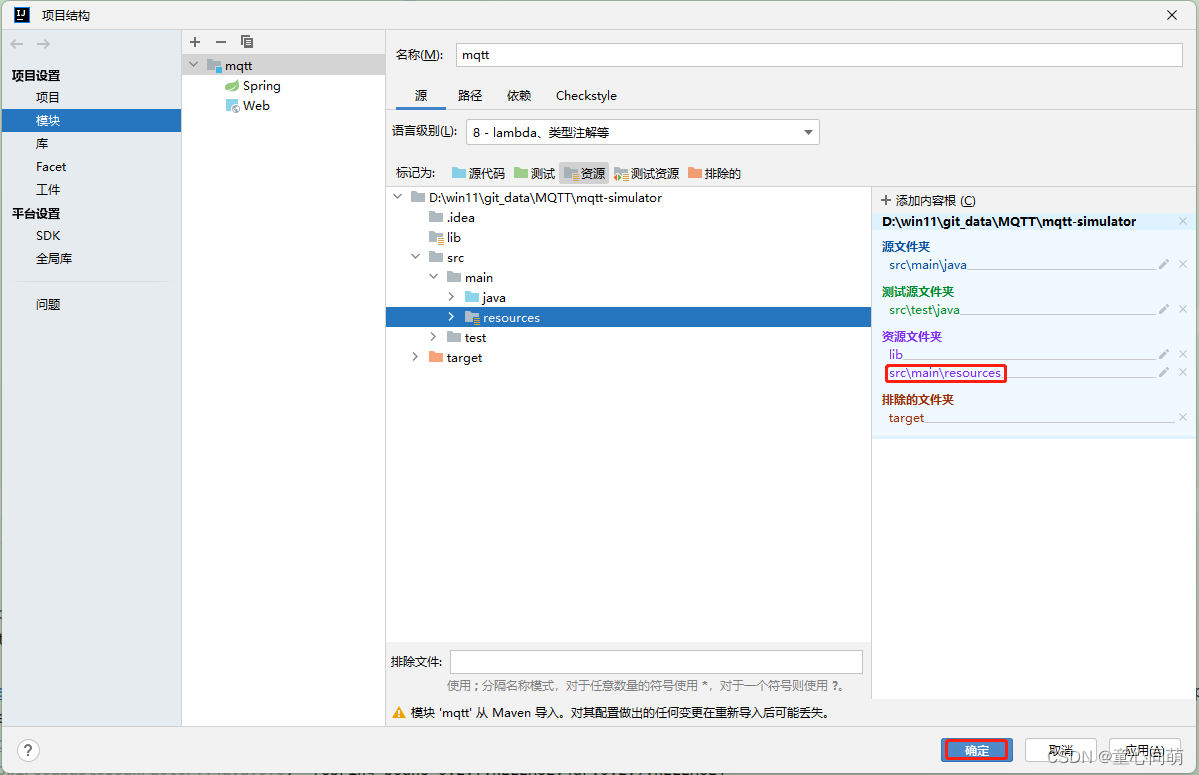Screen dimensions: 1199x775
Task: Click the 确定 button
Action: click(976, 749)
